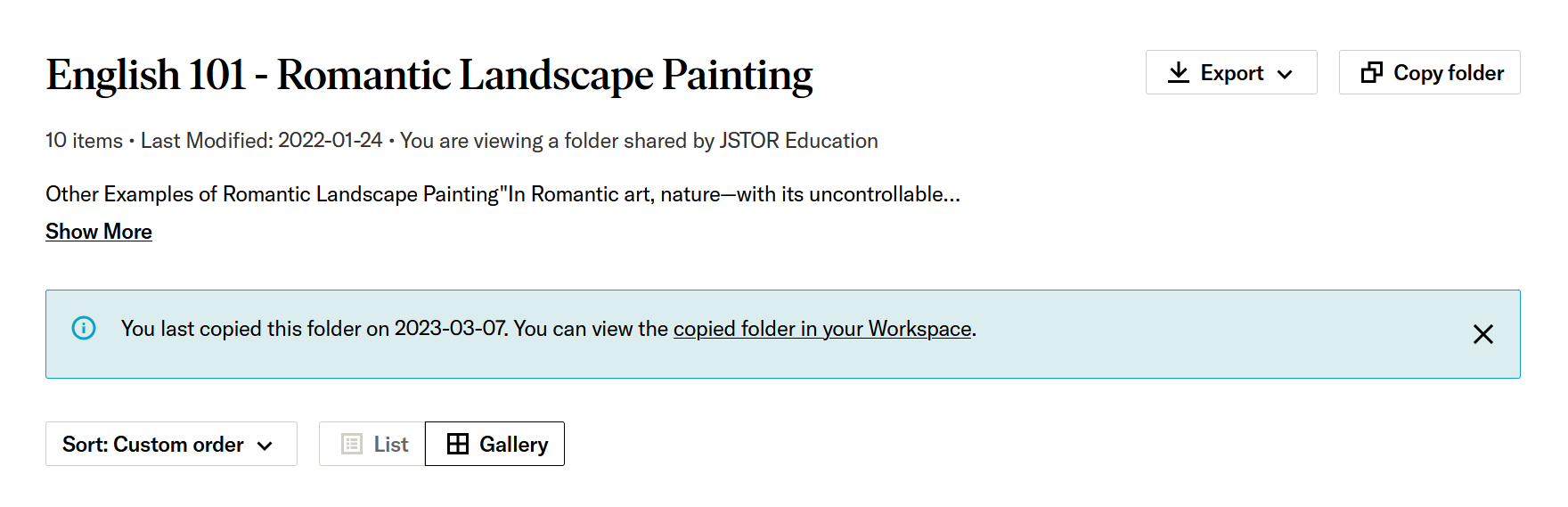Switch to List view
1568x507 pixels.
[x=373, y=444]
